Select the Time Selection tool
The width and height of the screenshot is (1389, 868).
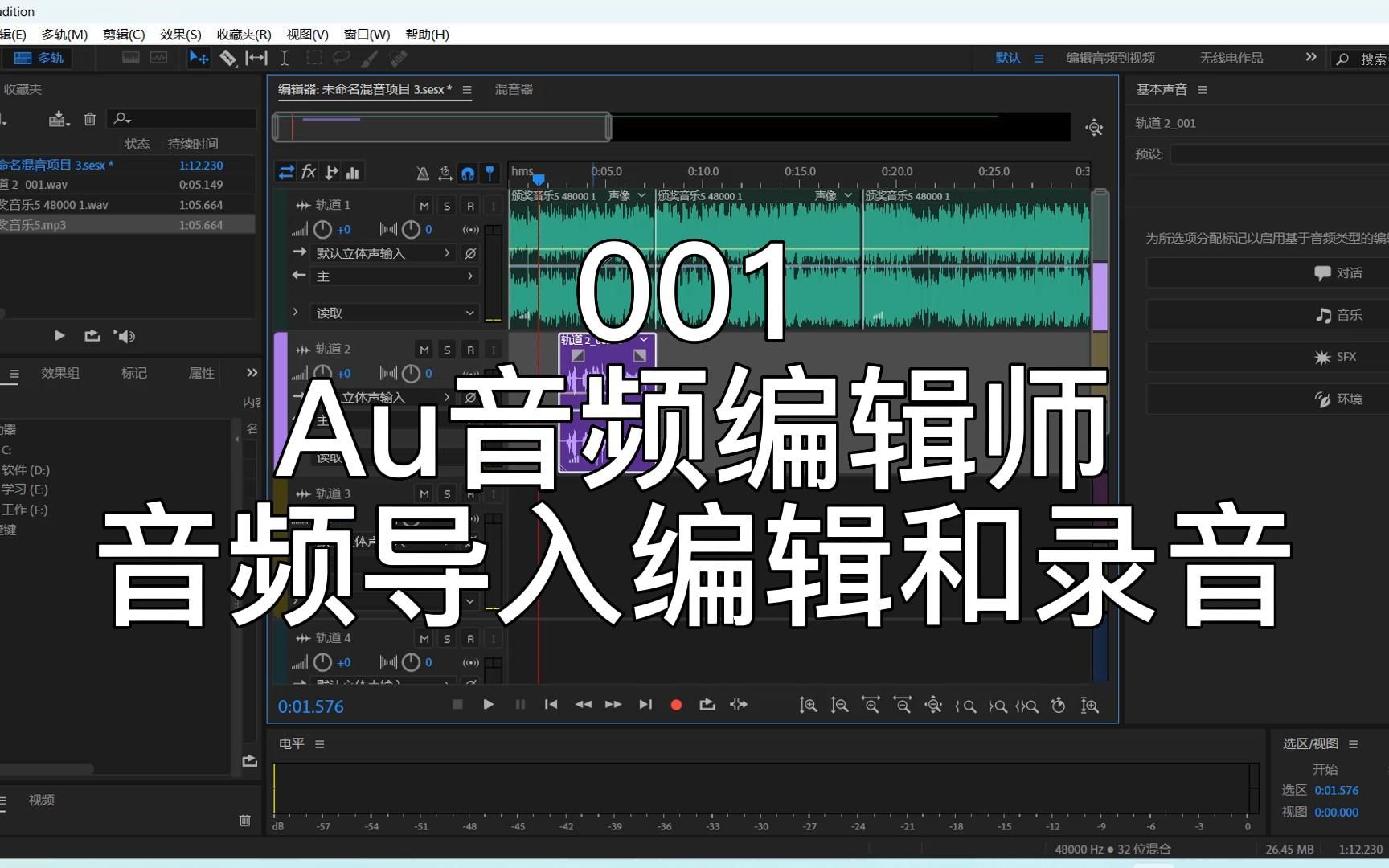coord(285,58)
